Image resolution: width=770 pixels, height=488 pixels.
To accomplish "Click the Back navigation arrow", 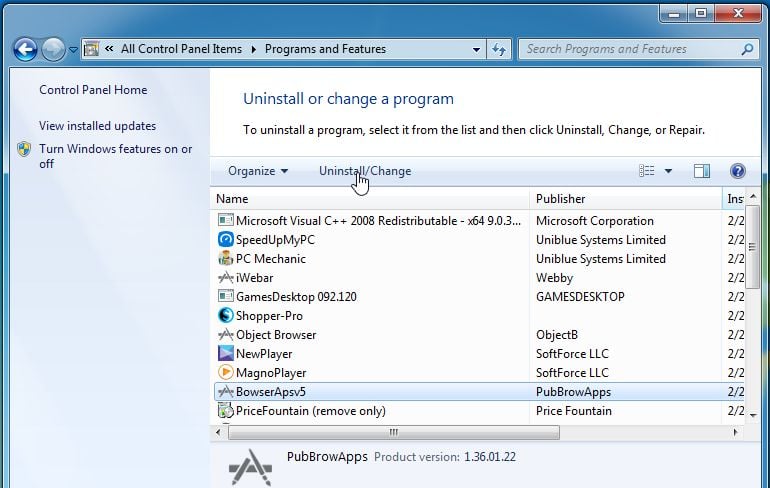I will tap(25, 49).
